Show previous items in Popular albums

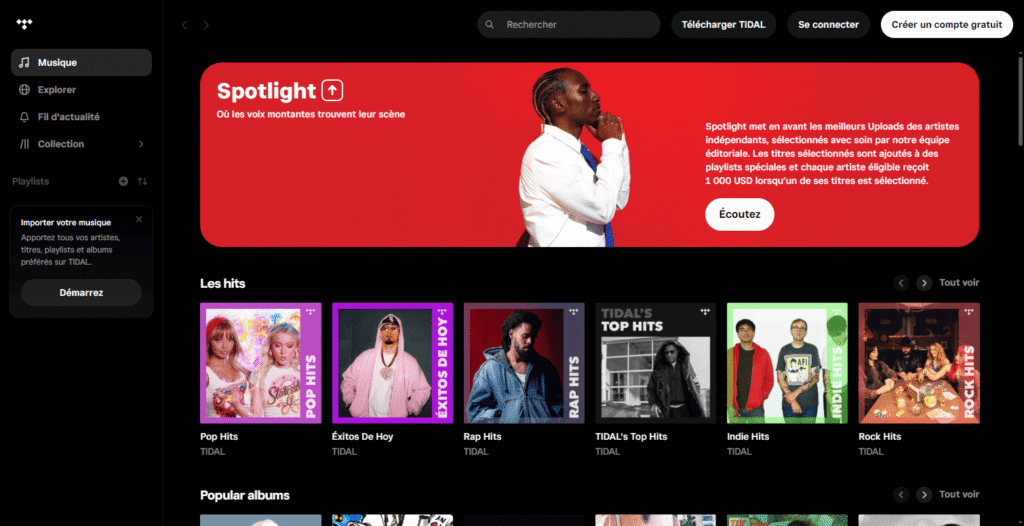pos(901,495)
